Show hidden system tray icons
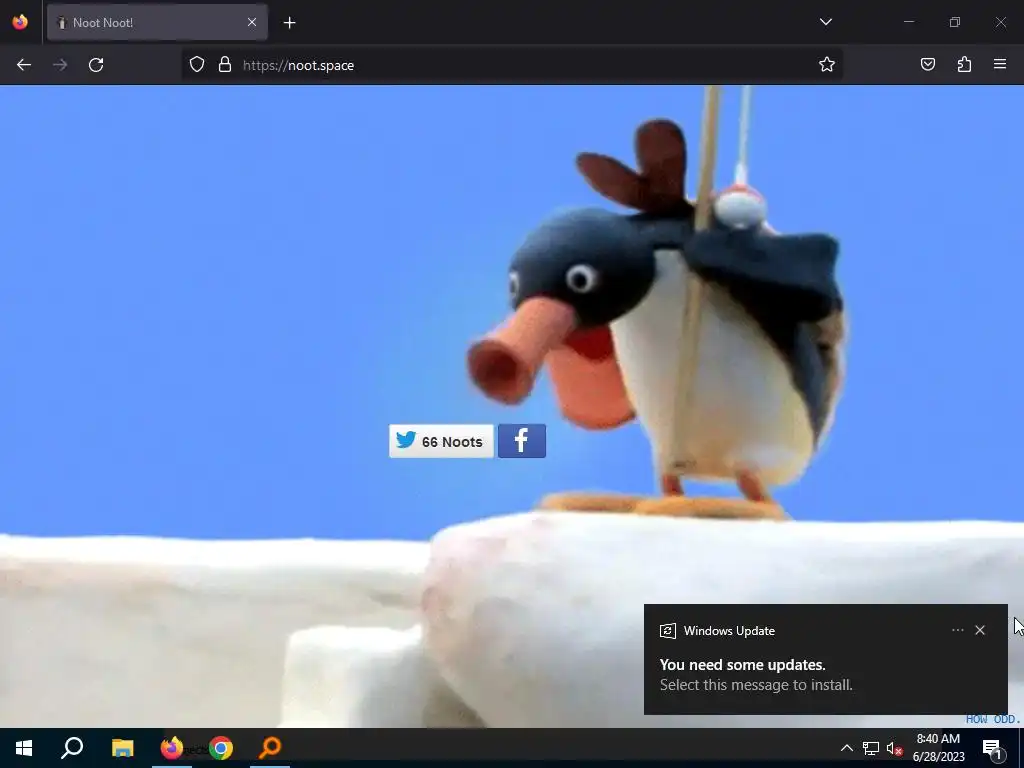Image resolution: width=1024 pixels, height=768 pixels. pos(846,748)
